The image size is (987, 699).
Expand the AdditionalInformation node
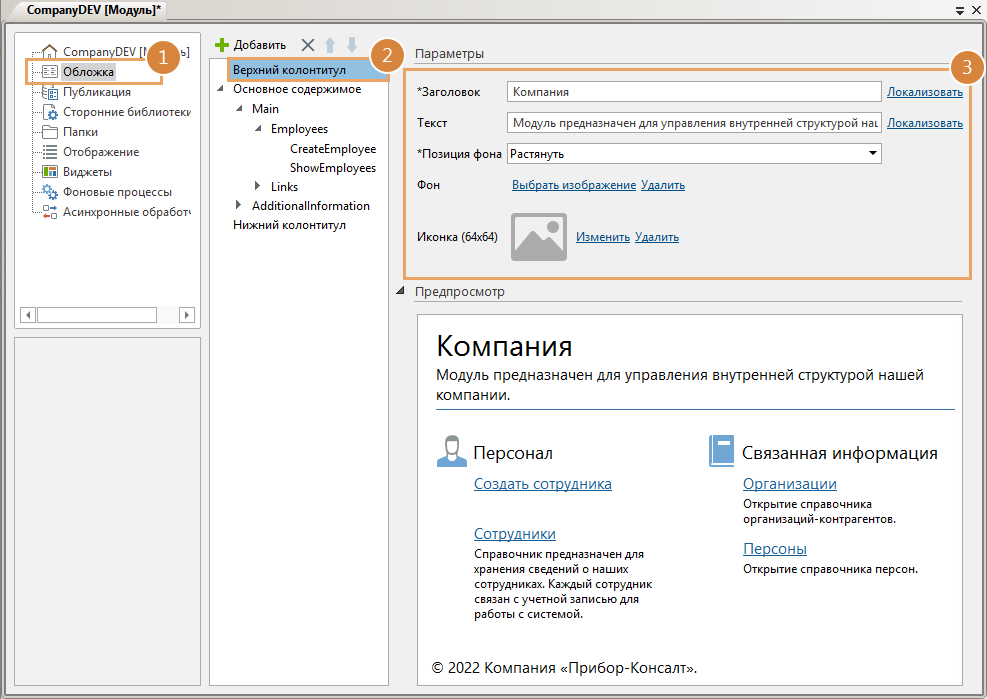239,206
